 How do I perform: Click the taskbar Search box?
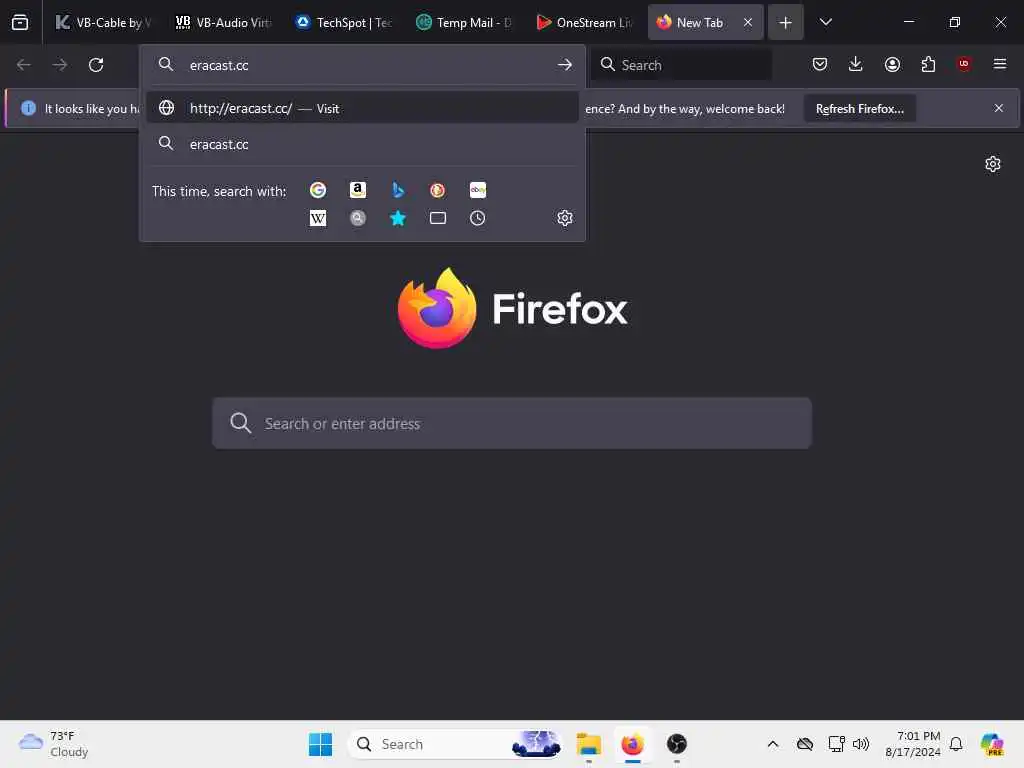pos(455,744)
